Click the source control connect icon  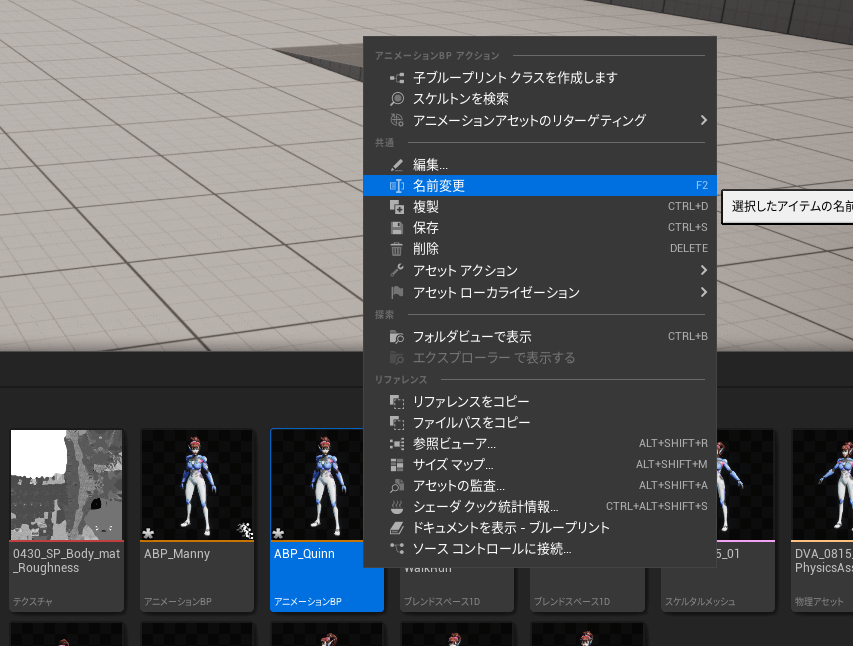tap(396, 549)
